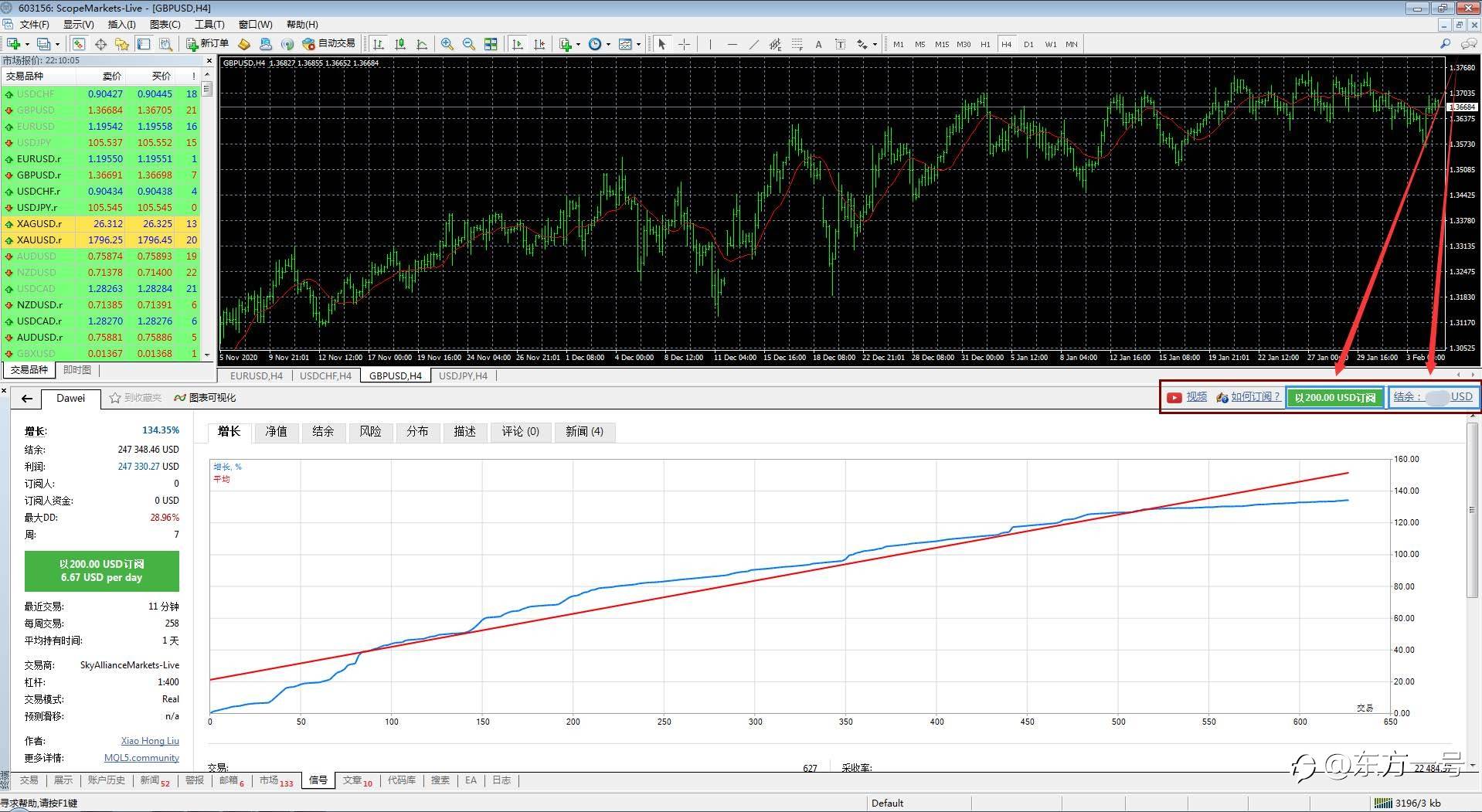
Task: Zoom out on the chart
Action: [x=468, y=44]
